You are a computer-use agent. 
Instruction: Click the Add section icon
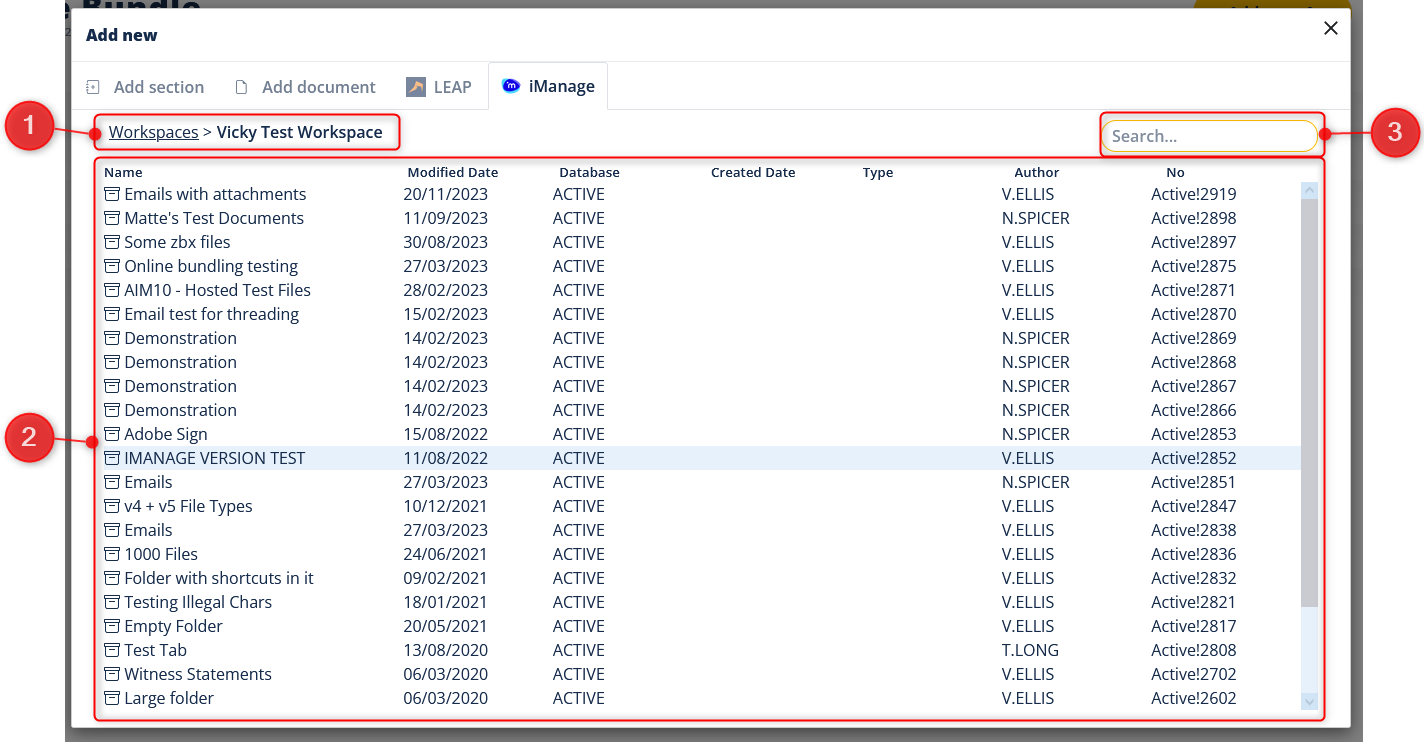[x=92, y=87]
